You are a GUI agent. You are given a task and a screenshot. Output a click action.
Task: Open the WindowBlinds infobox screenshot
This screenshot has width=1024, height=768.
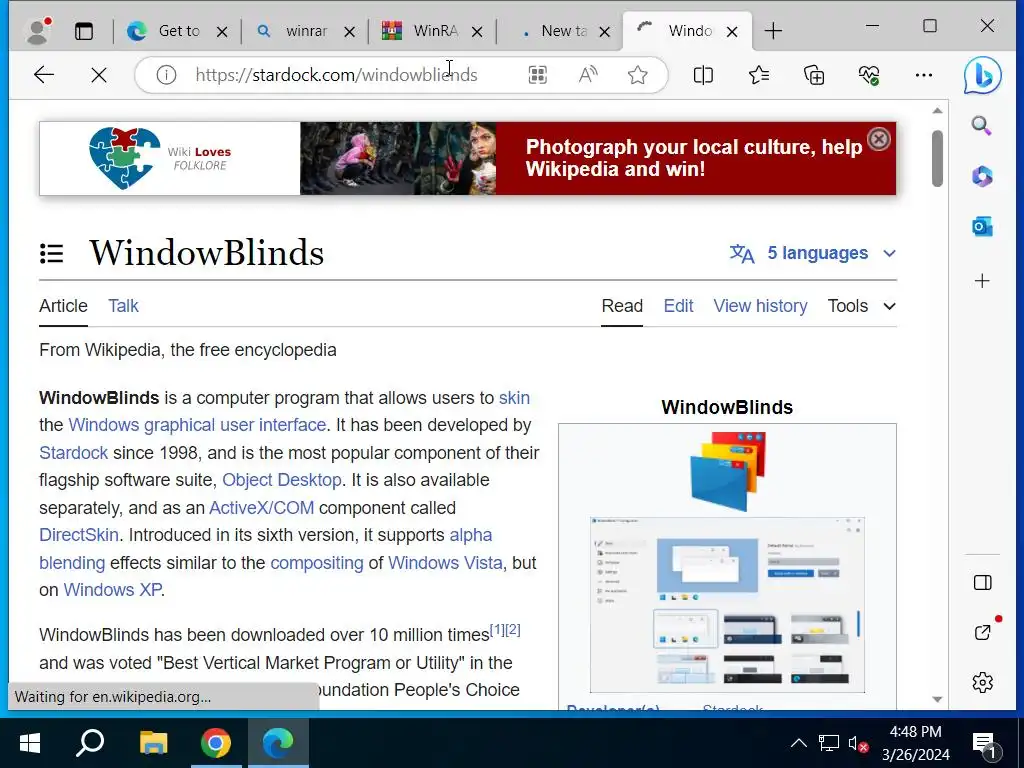coord(727,605)
